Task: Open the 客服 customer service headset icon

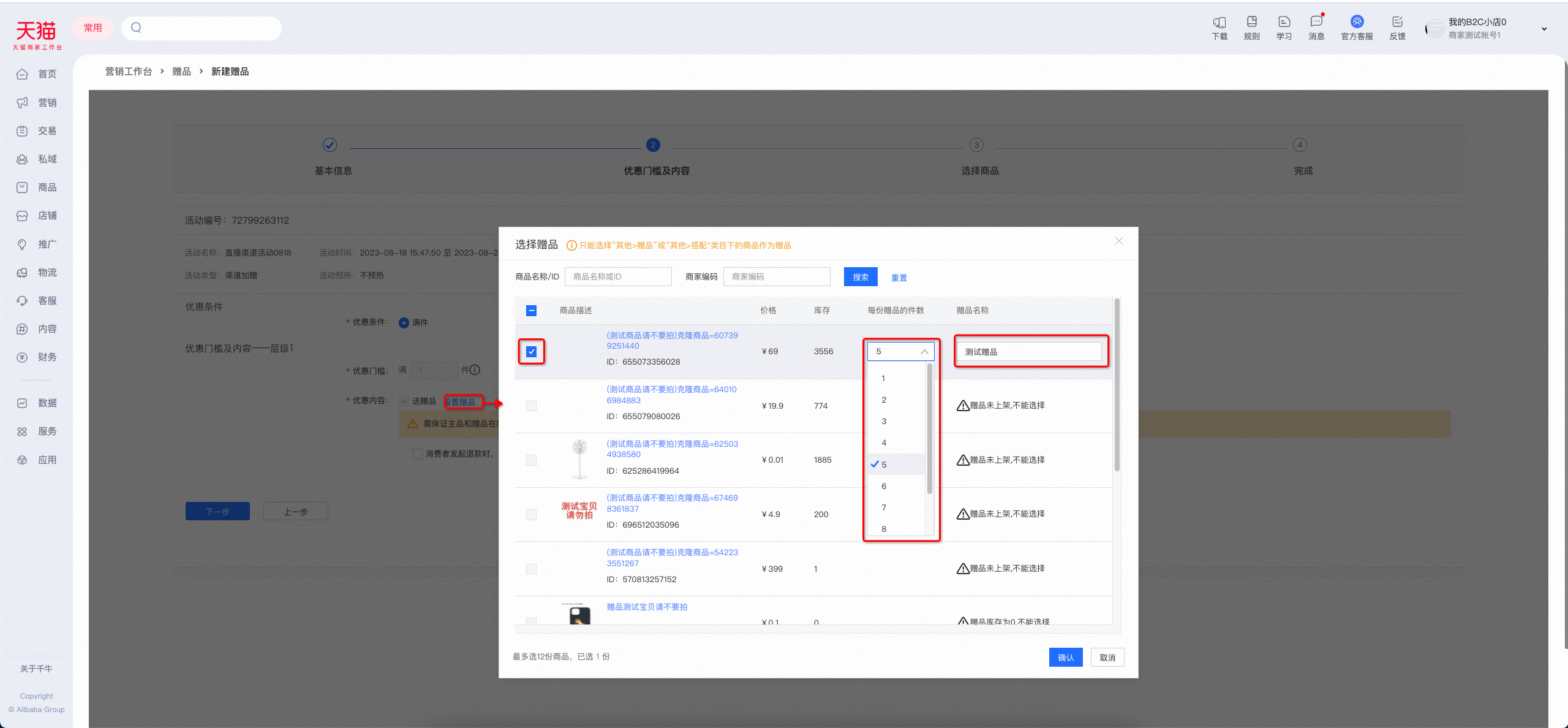Action: [x=22, y=300]
